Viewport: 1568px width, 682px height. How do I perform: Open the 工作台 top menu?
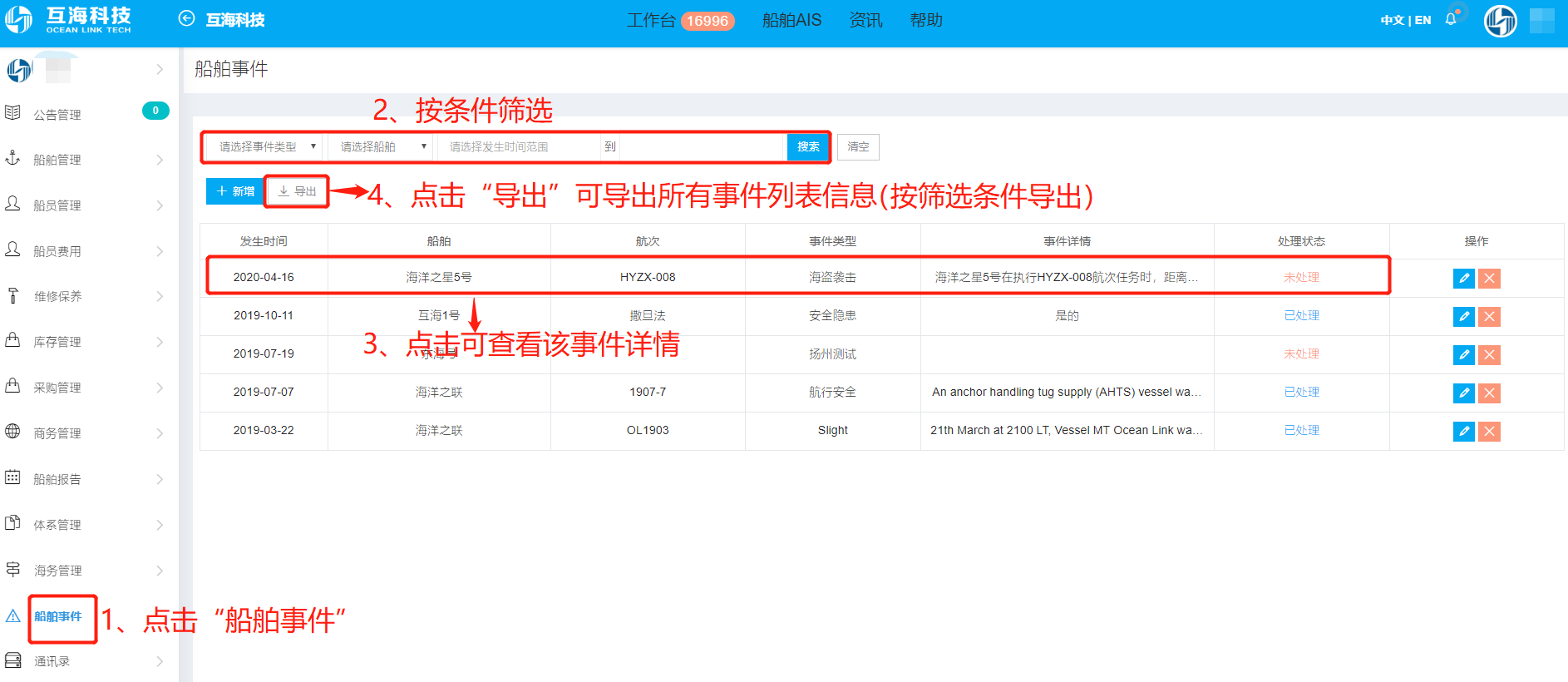(x=651, y=20)
